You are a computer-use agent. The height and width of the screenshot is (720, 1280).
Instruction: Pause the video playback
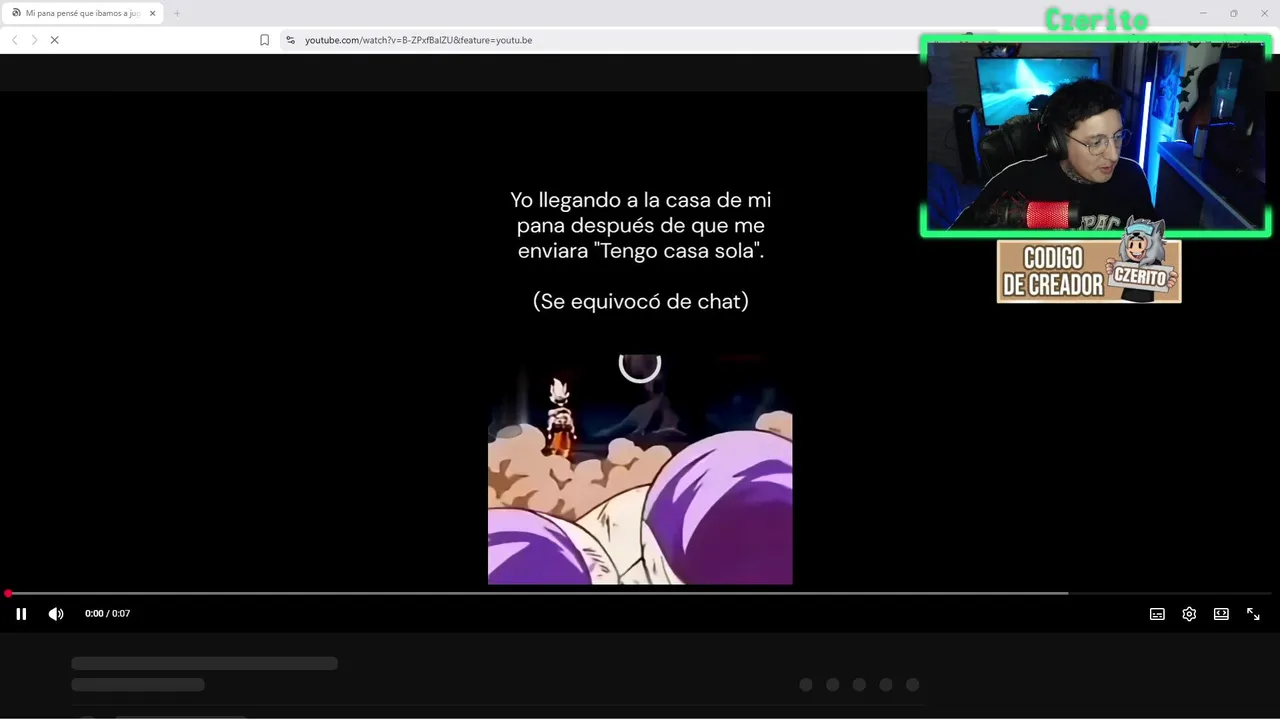click(21, 614)
